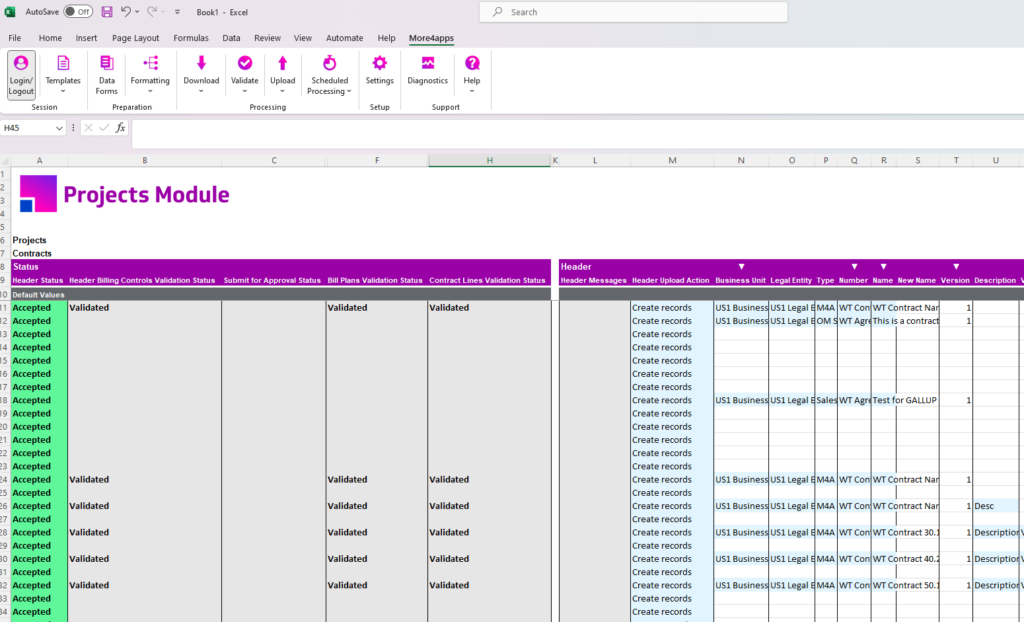Open the Version column filter arrow
Viewport: 1024px width, 622px height.
click(x=956, y=267)
